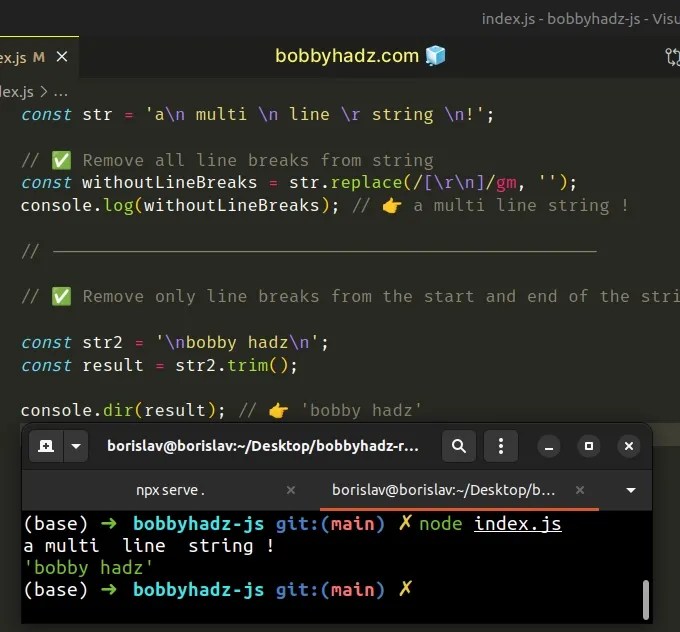Click 'withoutLineBreaks' variable declaration

(170, 183)
